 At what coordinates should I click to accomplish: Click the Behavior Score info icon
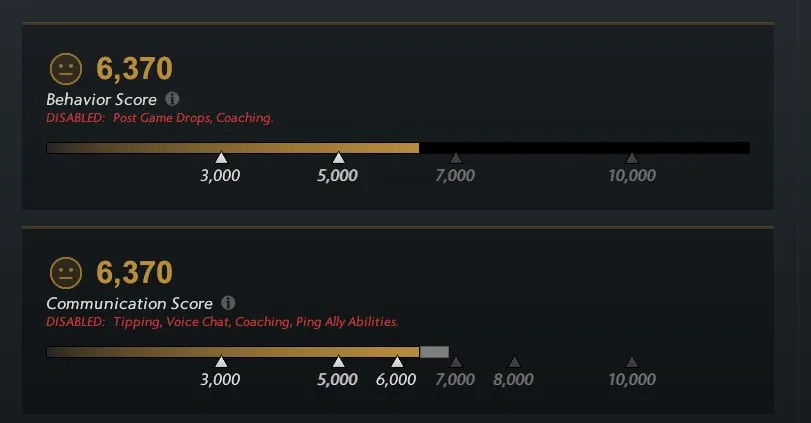pos(172,99)
